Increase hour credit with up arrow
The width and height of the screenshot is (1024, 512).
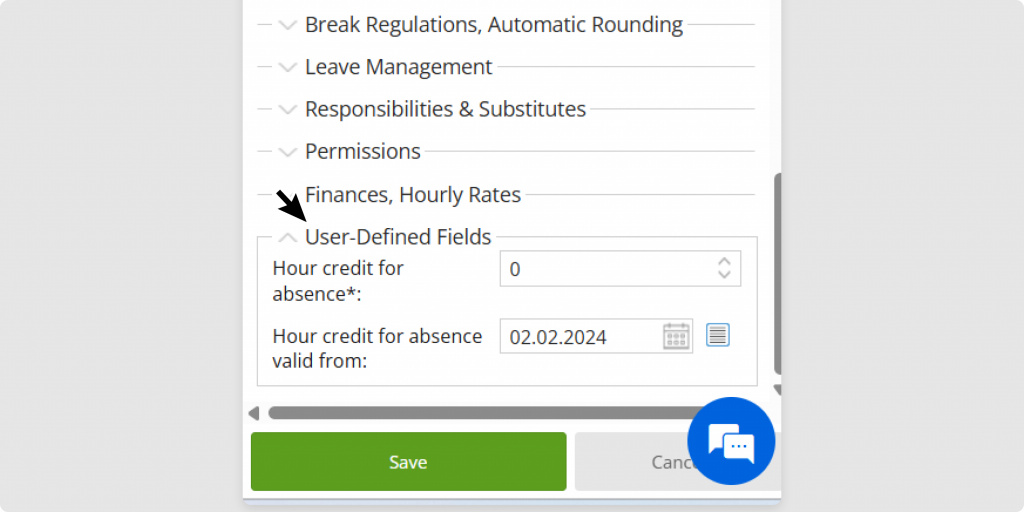click(725, 262)
